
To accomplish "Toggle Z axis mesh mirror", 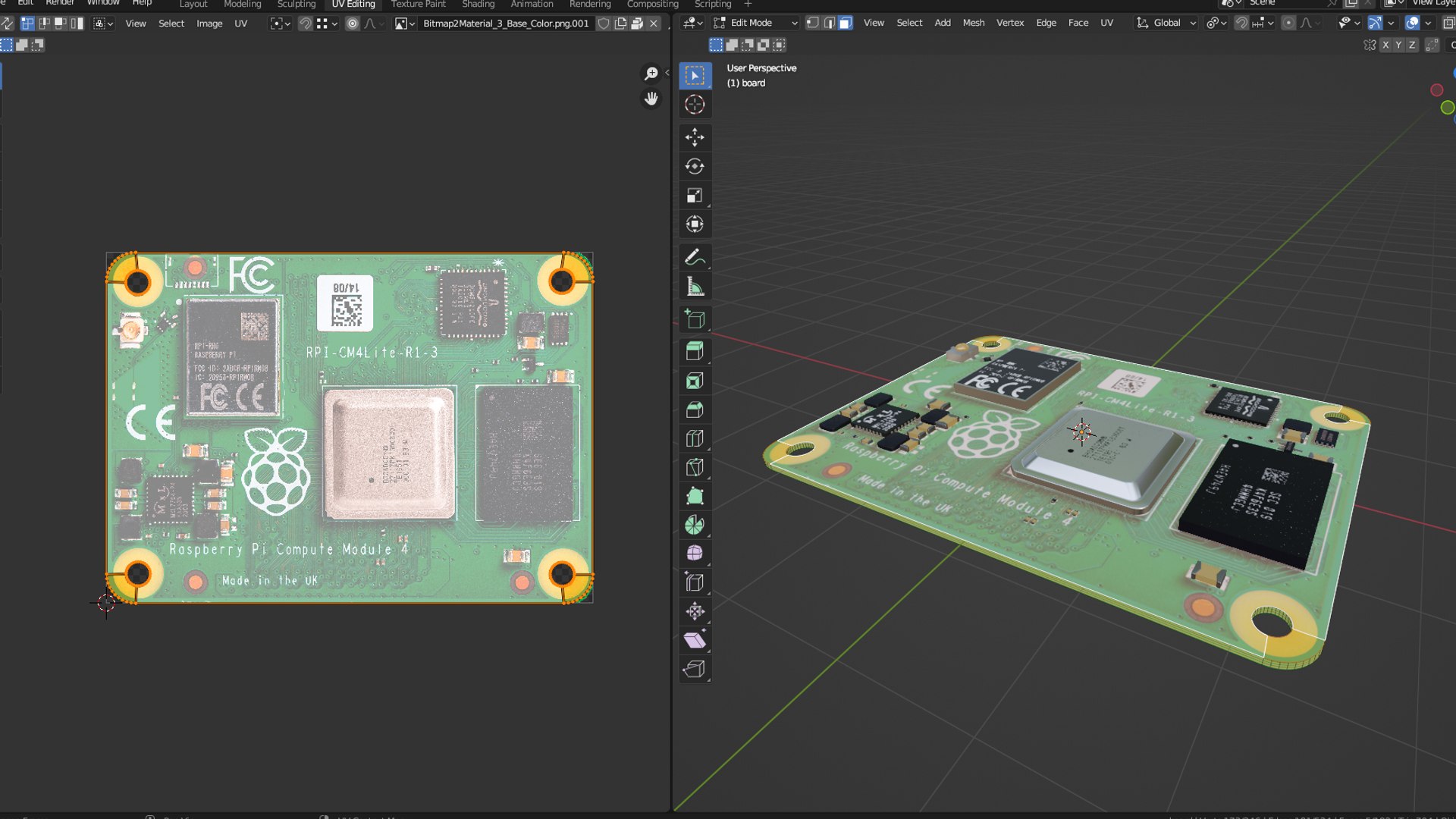I will pos(1412,45).
